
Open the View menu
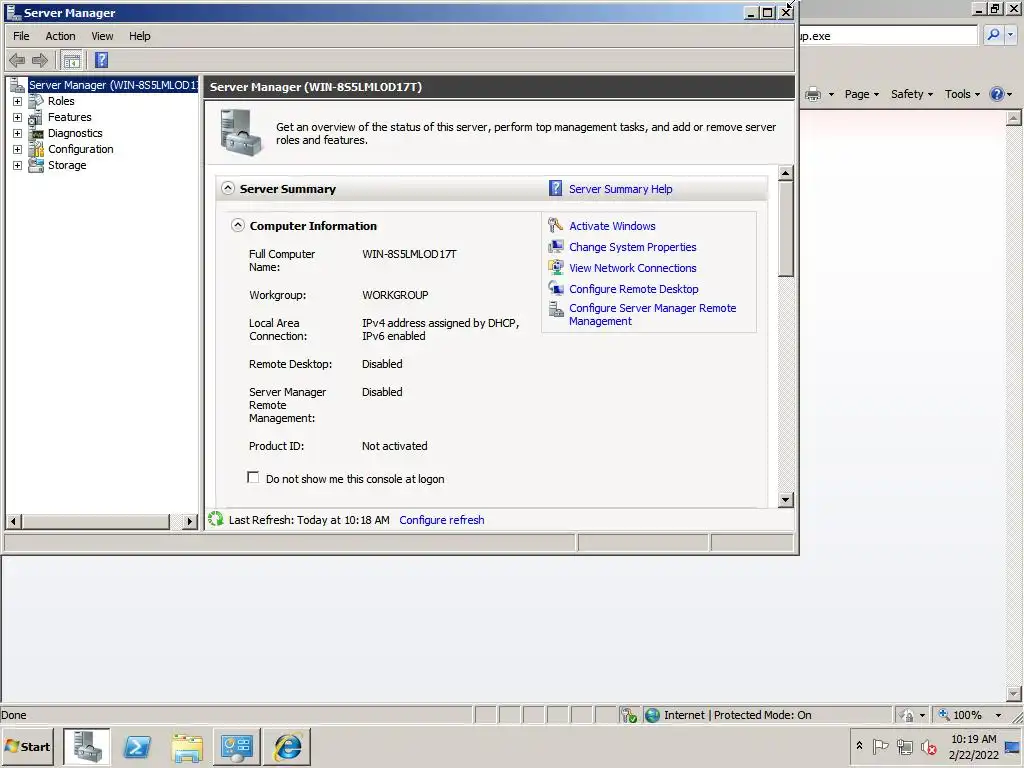[x=102, y=36]
